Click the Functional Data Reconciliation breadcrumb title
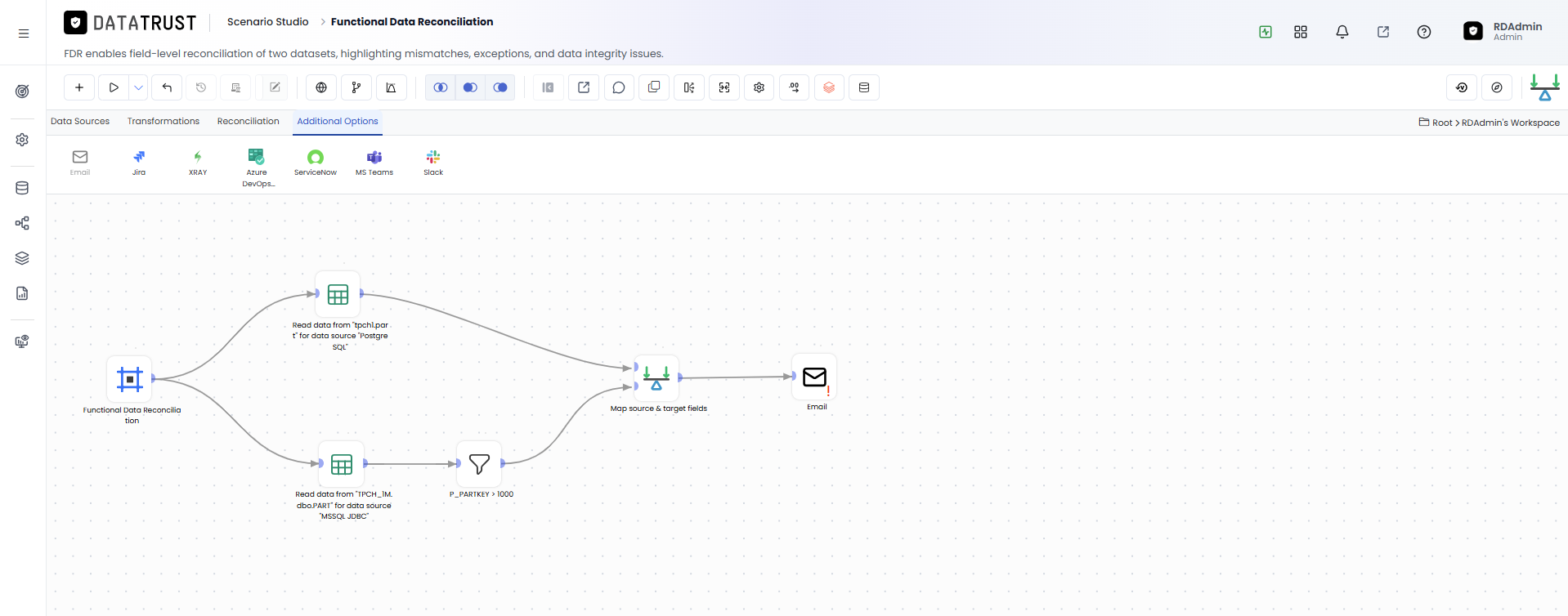The height and width of the screenshot is (616, 1568). click(412, 22)
